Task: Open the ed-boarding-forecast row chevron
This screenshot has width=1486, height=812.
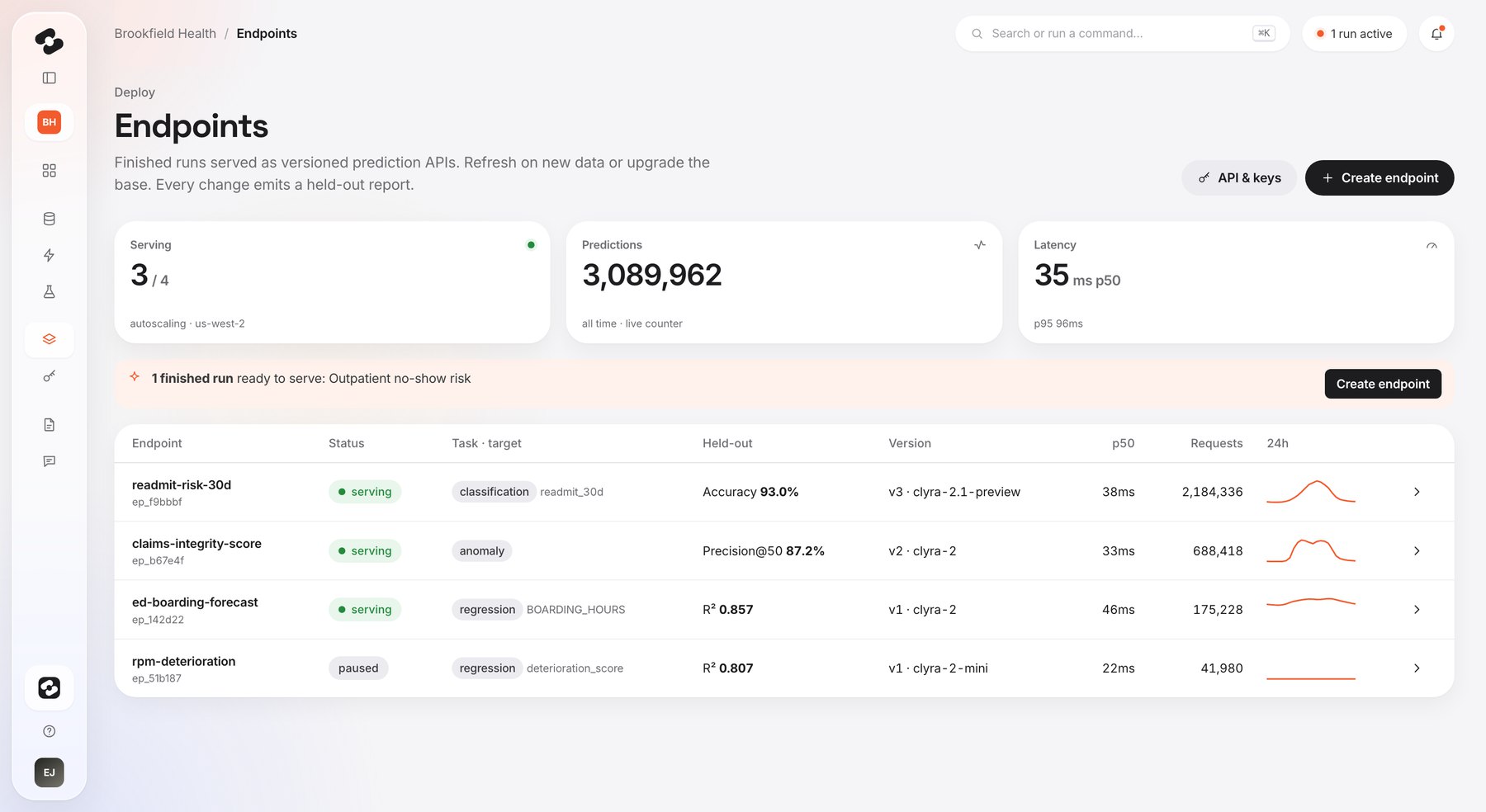Action: pyautogui.click(x=1417, y=609)
